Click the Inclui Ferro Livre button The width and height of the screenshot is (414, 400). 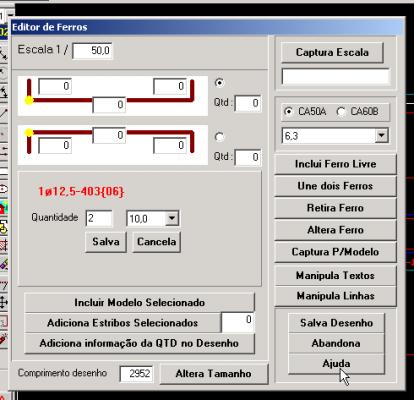click(x=335, y=164)
